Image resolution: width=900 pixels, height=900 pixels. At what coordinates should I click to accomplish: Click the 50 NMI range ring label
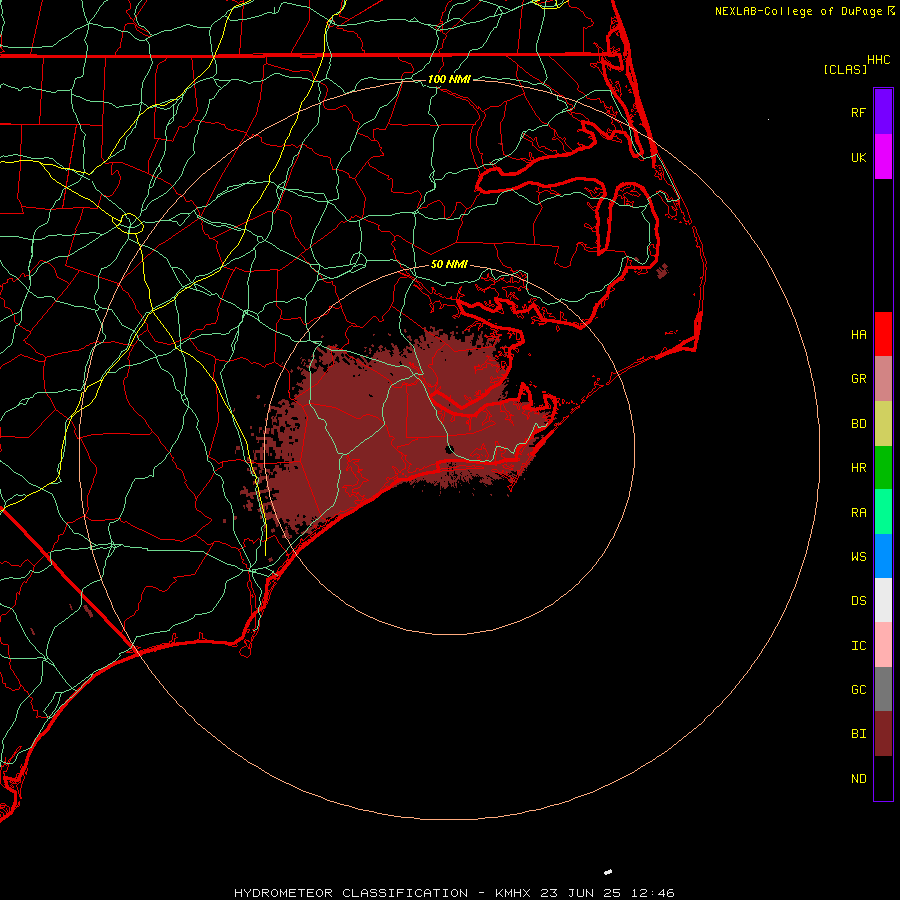(x=449, y=264)
